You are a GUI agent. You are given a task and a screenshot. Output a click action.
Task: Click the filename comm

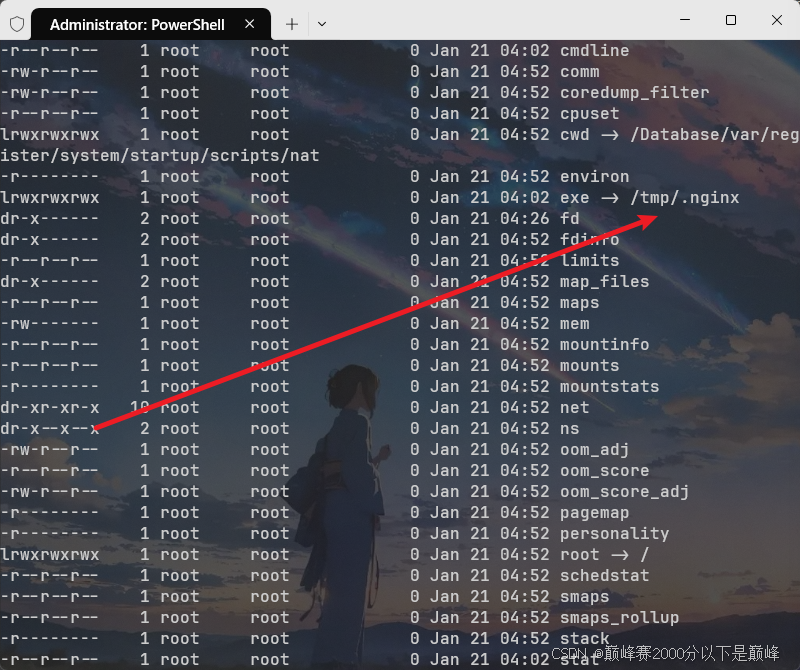[580, 71]
